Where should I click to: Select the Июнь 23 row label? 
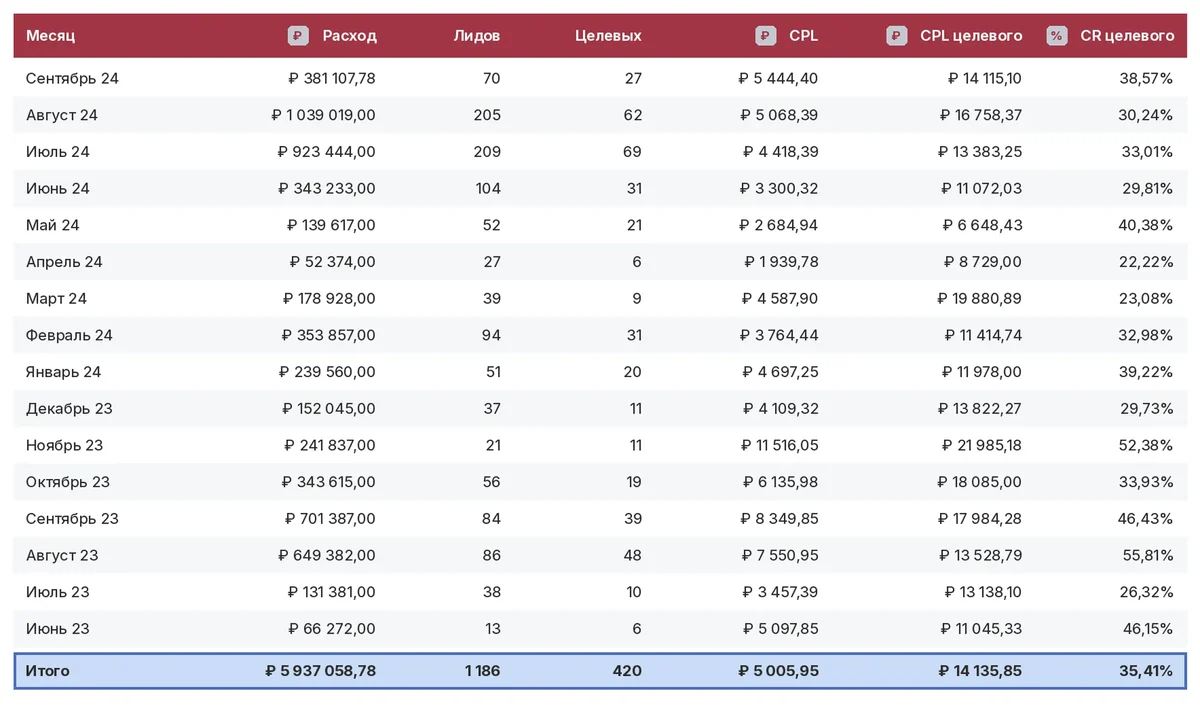(x=58, y=629)
